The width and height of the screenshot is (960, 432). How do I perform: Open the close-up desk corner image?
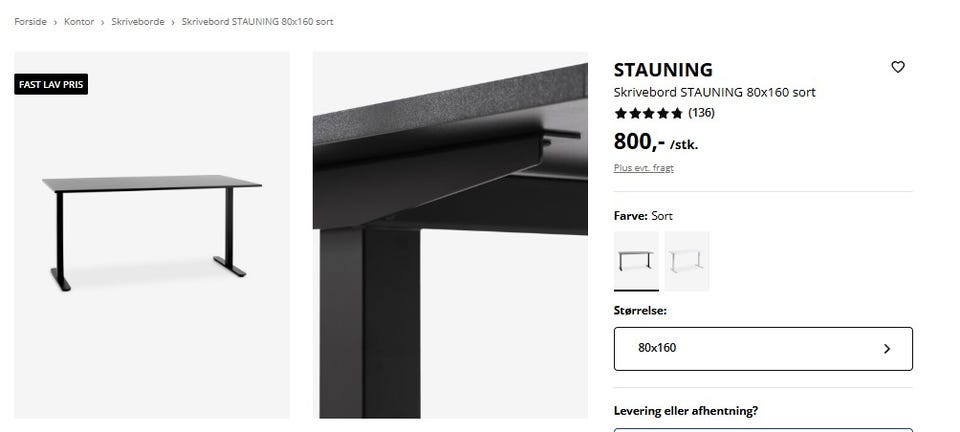point(450,235)
